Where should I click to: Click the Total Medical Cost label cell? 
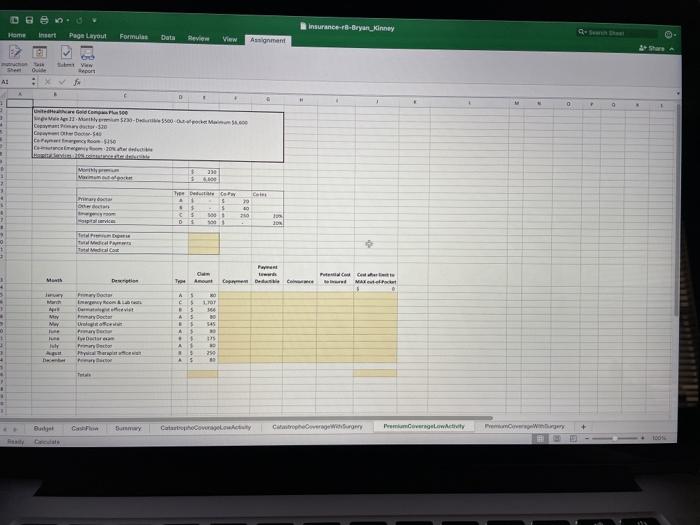tap(125, 250)
